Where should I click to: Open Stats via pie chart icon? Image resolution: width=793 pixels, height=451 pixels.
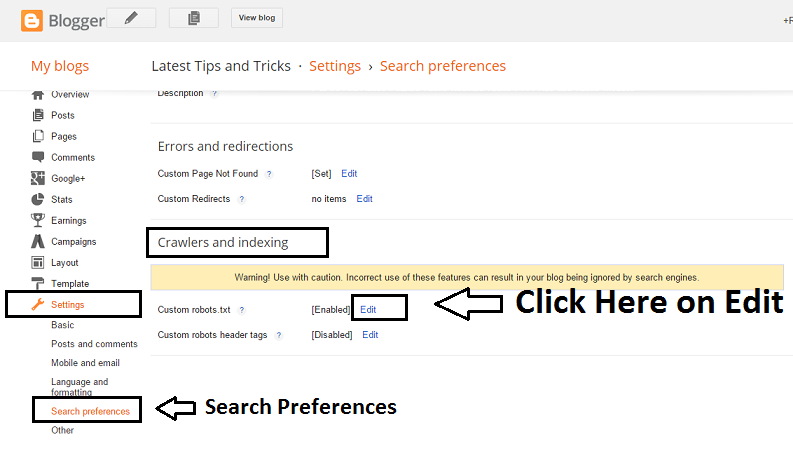coord(37,199)
